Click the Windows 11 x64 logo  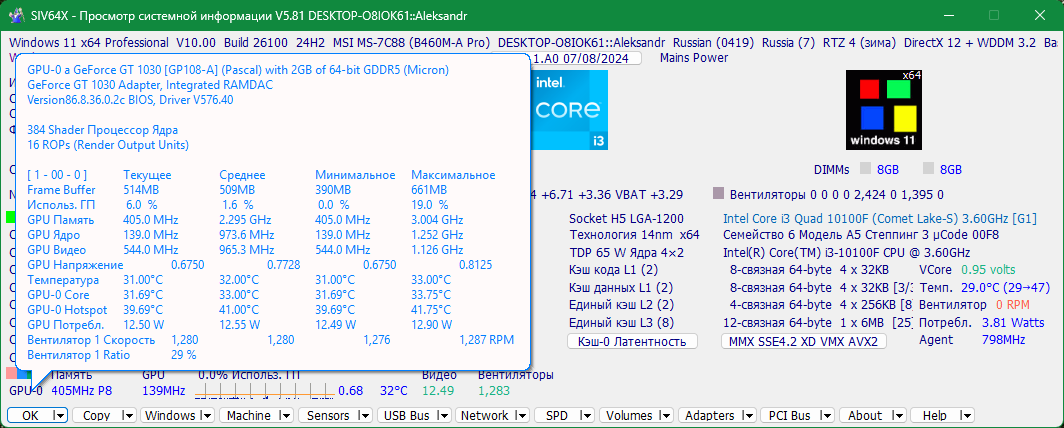pos(884,109)
